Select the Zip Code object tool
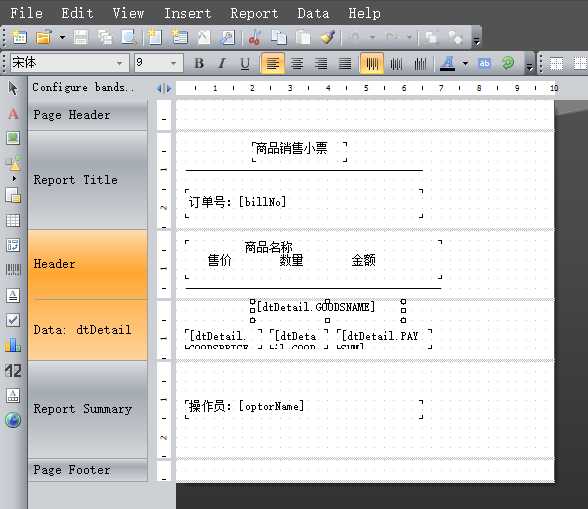 pos(13,371)
